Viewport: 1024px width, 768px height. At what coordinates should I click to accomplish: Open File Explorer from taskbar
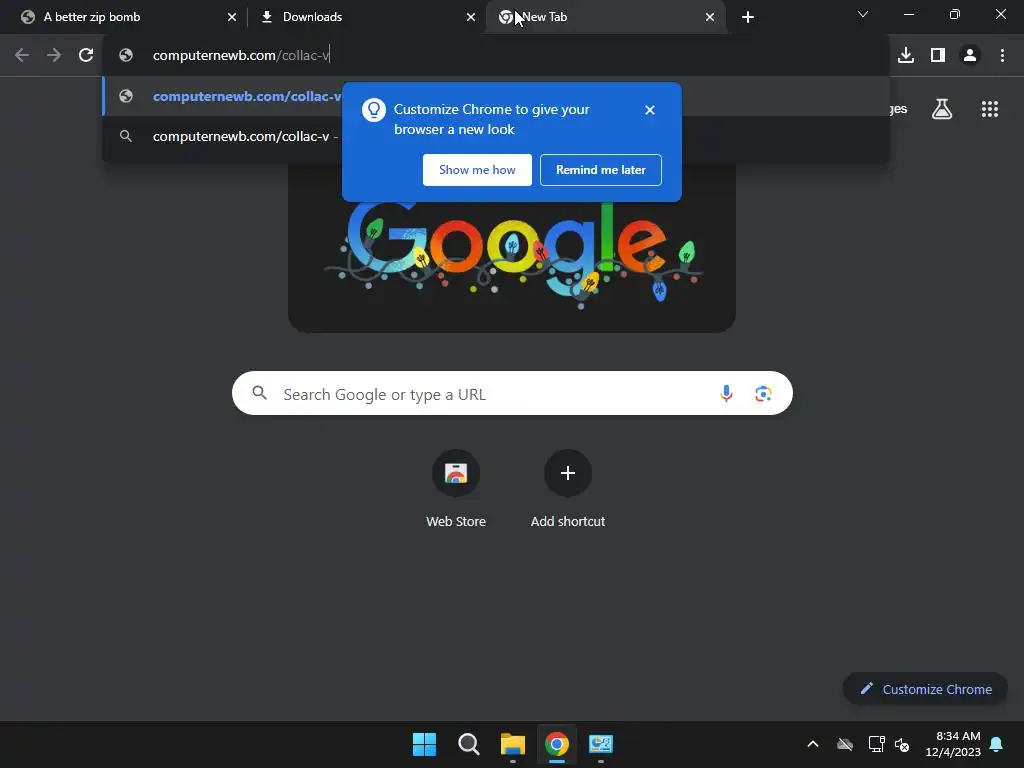(513, 744)
